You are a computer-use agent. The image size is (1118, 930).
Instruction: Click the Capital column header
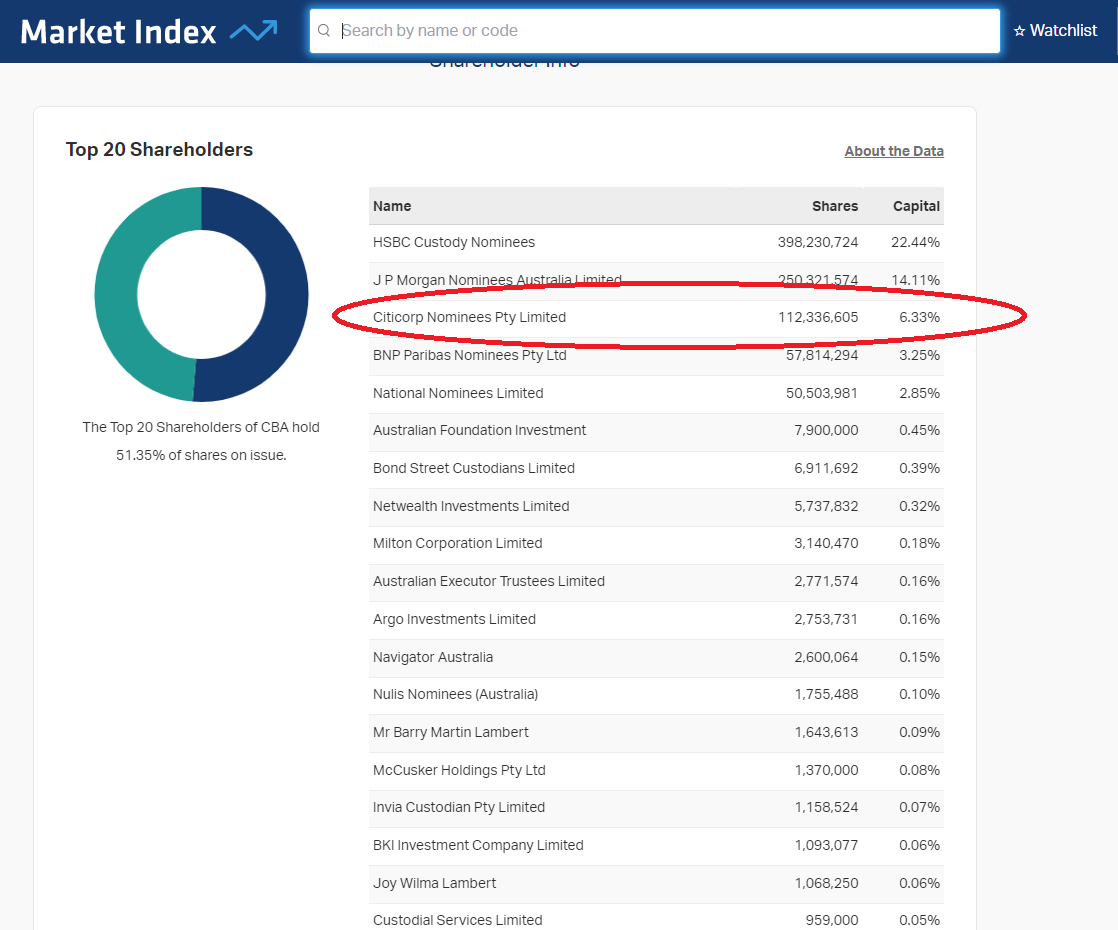[x=916, y=206]
